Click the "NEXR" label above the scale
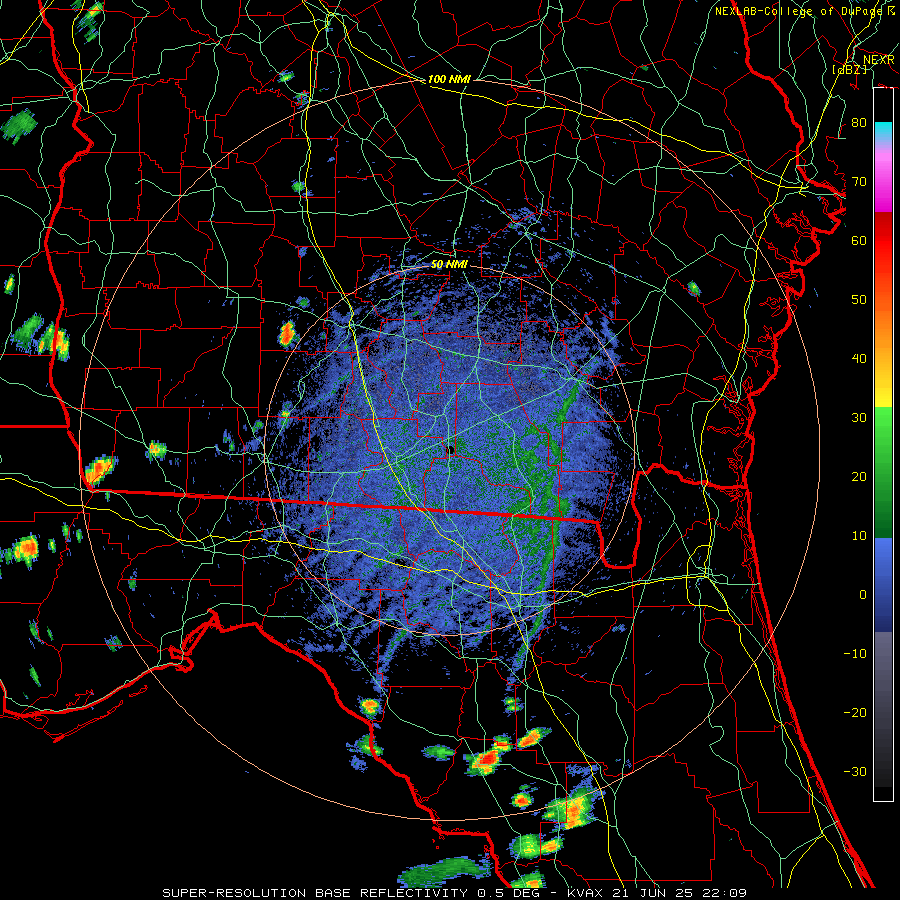900x900 pixels. pyautogui.click(x=878, y=59)
